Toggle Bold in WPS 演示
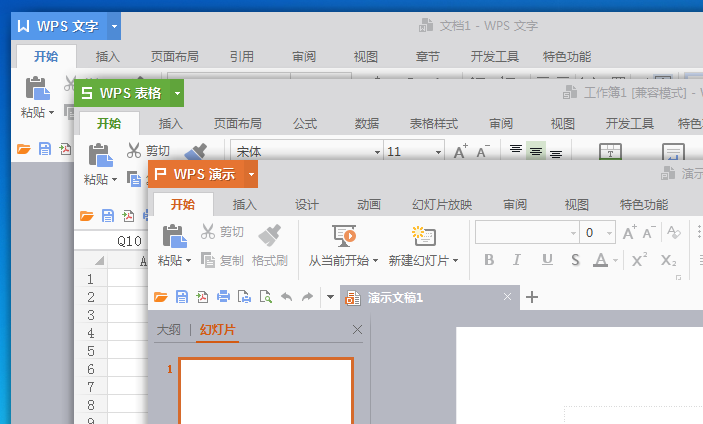 pos(489,260)
